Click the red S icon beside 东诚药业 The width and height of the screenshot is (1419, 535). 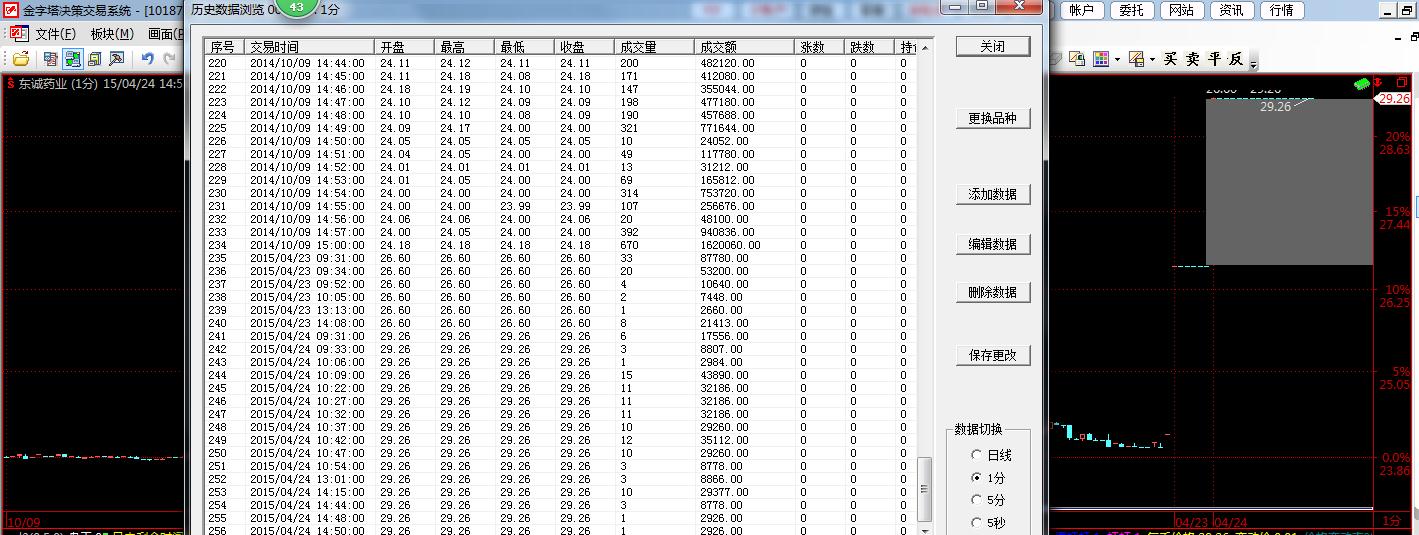point(11,84)
